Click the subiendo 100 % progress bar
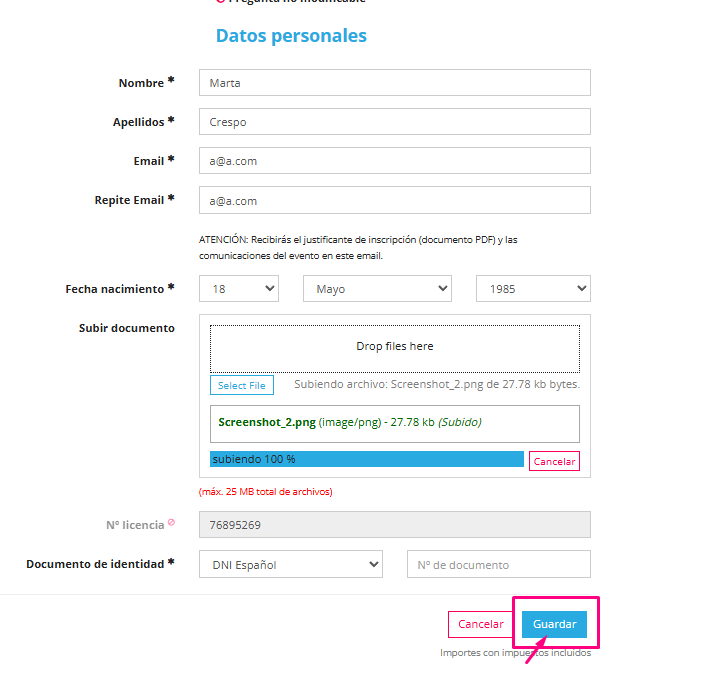The height and width of the screenshot is (681, 715). 367,459
